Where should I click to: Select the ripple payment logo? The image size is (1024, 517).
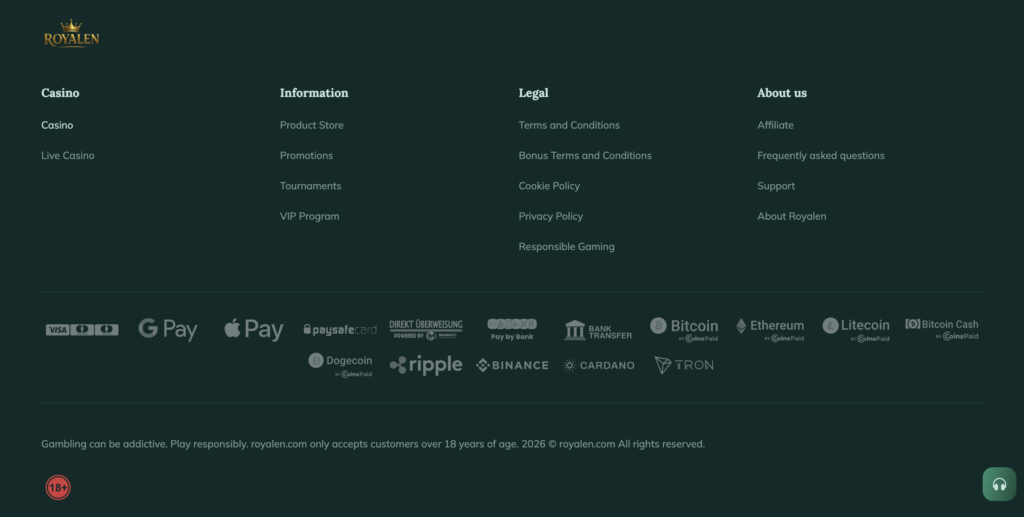(426, 365)
